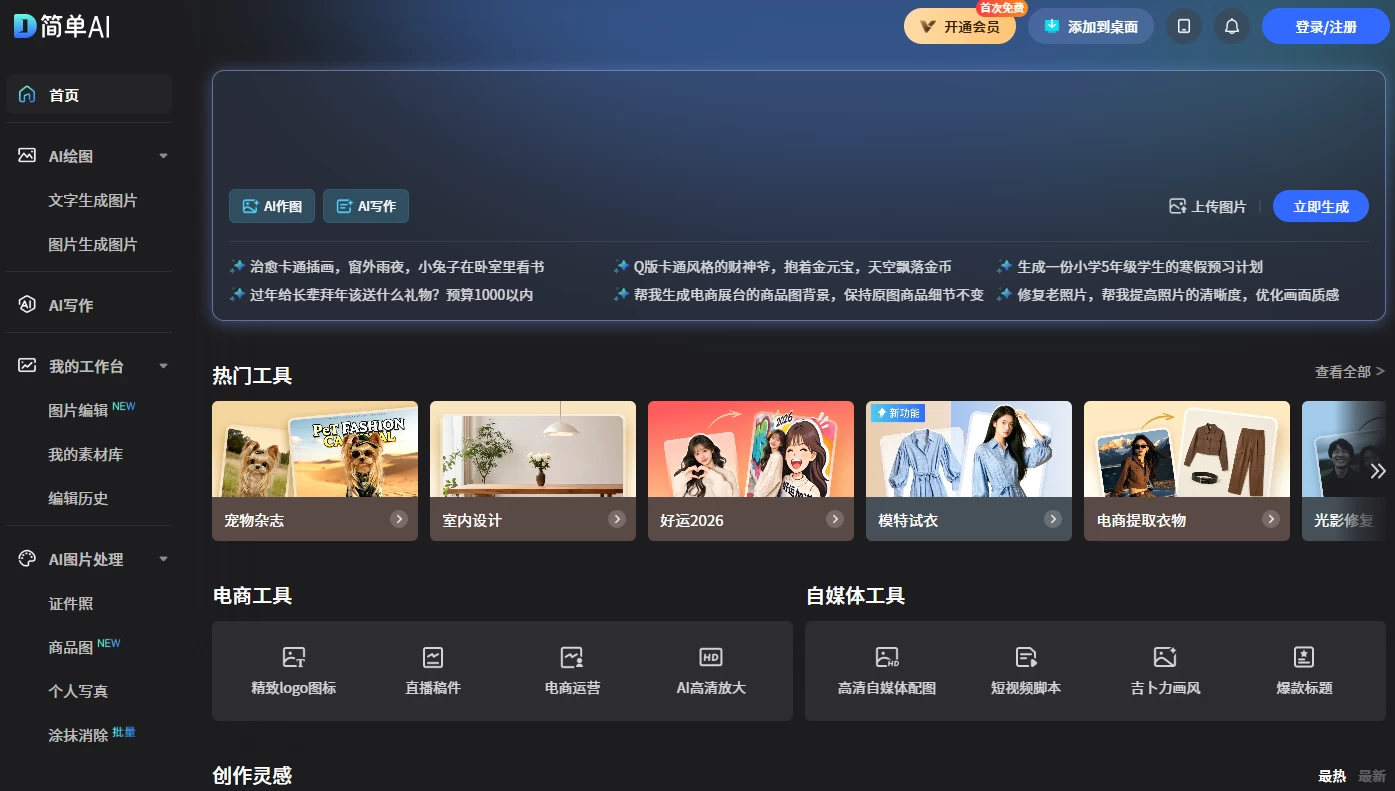1395x791 pixels.
Task: Switch to AI写作 mode
Action: pyautogui.click(x=366, y=206)
